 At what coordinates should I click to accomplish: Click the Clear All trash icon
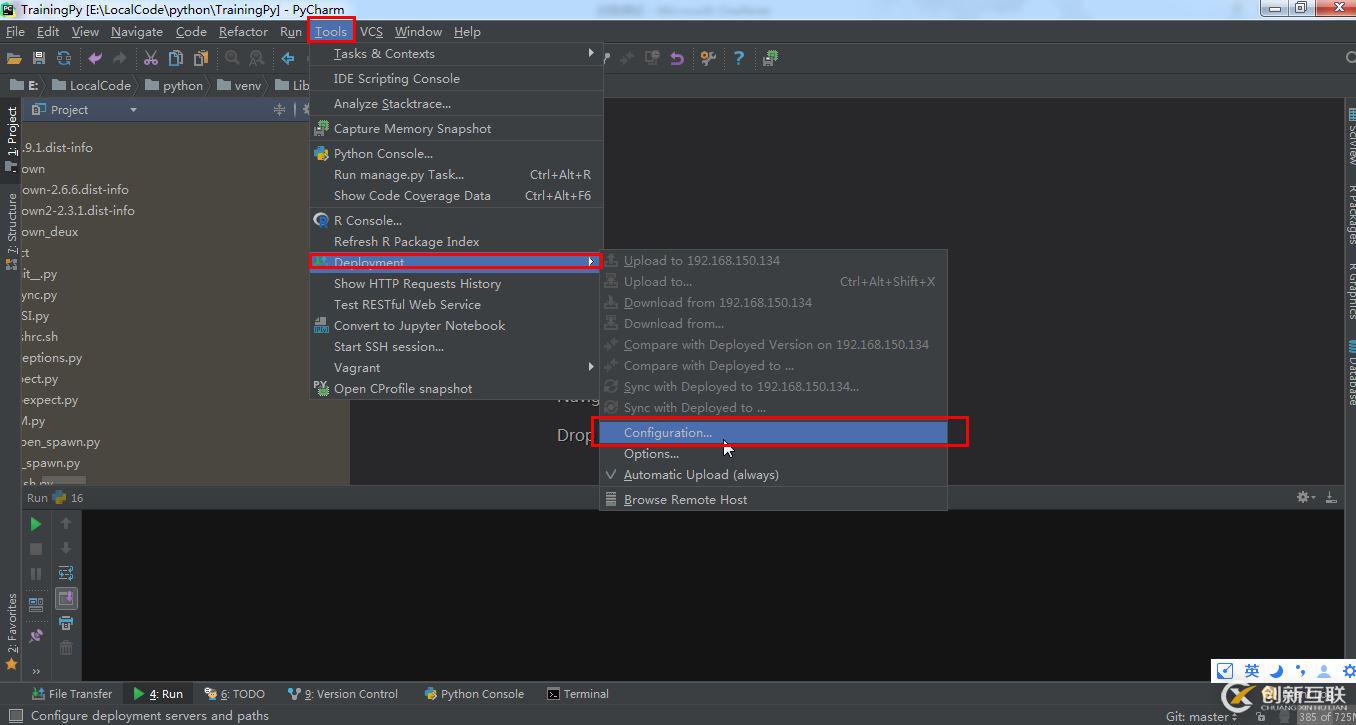tap(66, 647)
